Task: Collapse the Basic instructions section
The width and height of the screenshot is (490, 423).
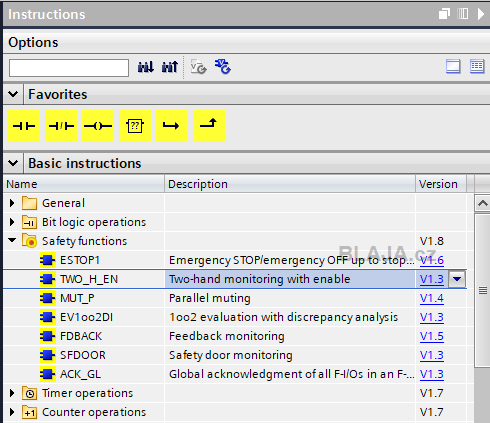Action: pos(13,163)
